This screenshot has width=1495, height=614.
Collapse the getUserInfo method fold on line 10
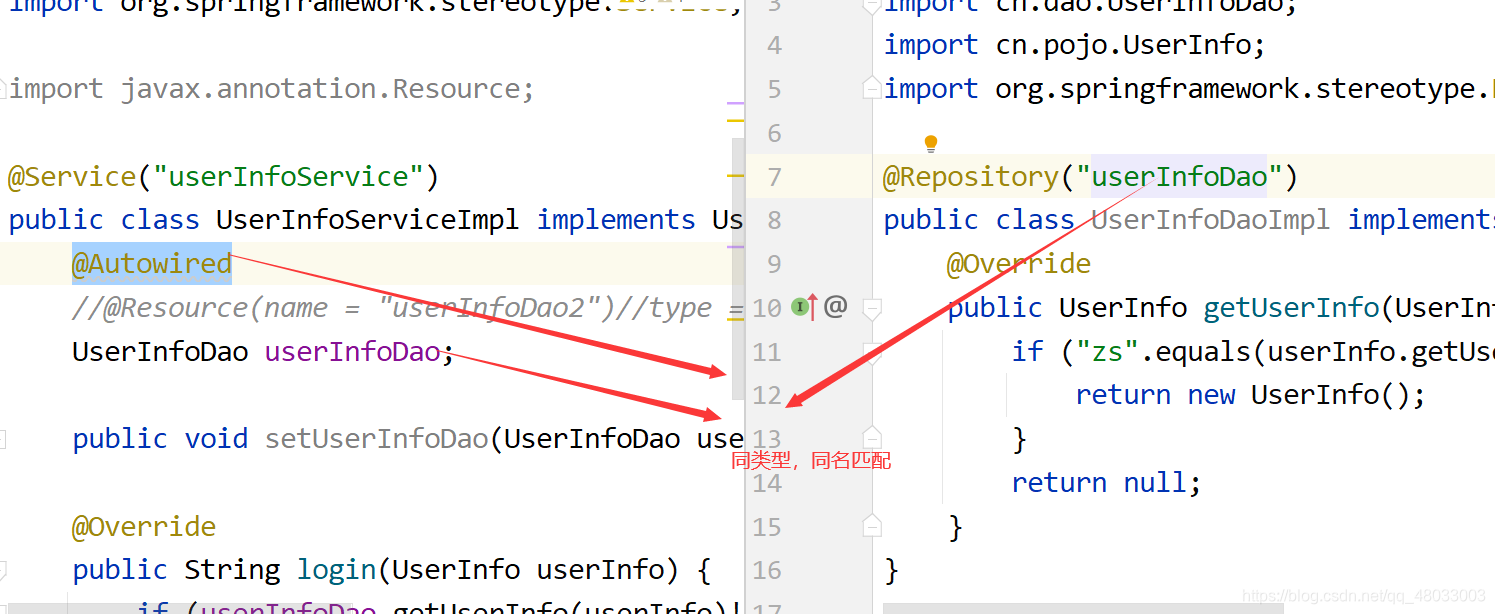coord(872,307)
